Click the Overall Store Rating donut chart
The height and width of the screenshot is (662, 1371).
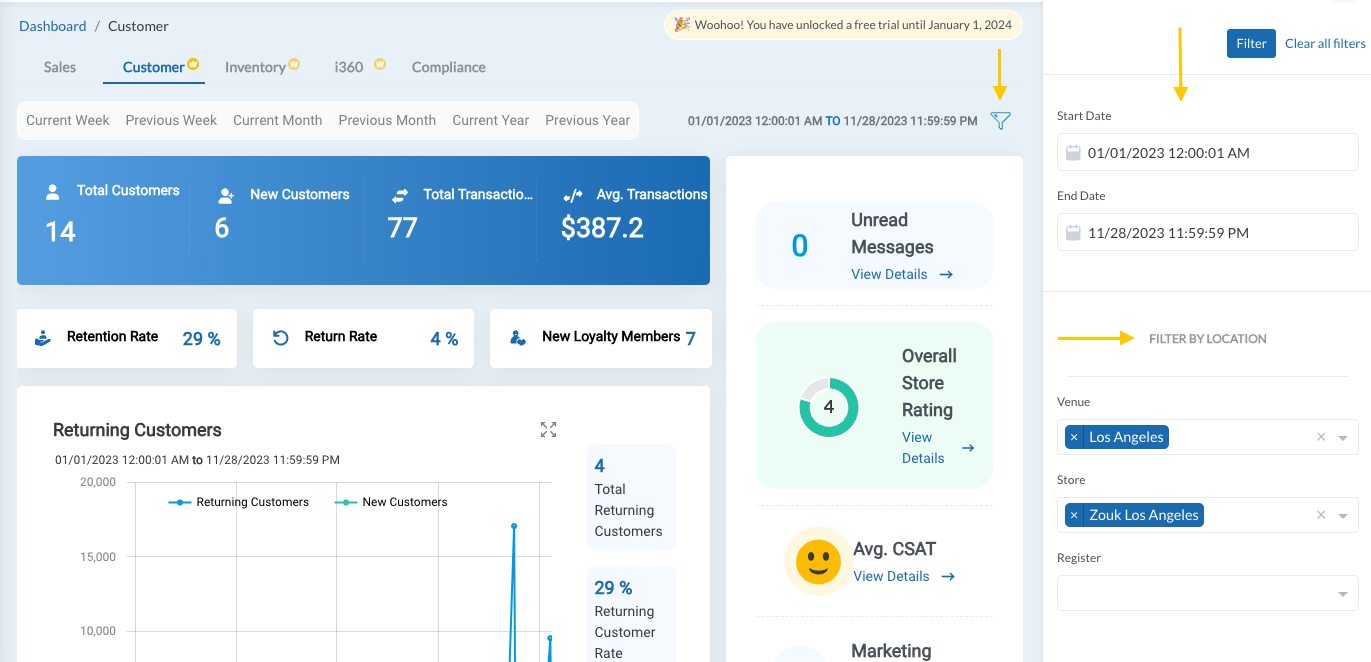828,407
